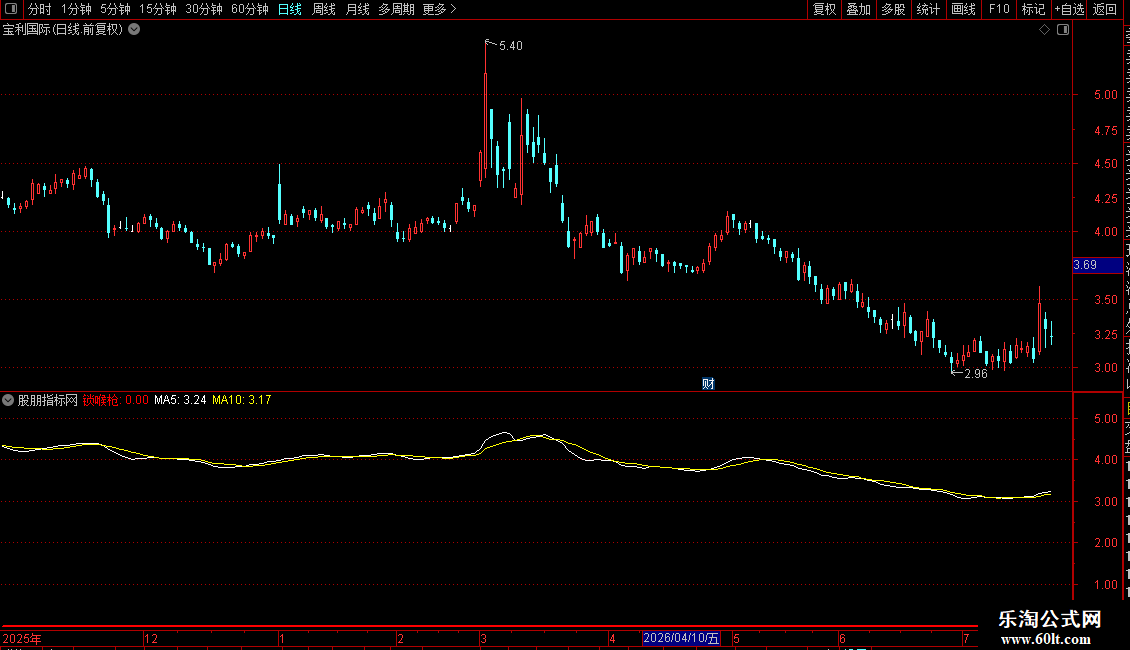Image resolution: width=1130 pixels, height=650 pixels.
Task: Open the 多股 multi-stock view
Action: click(x=893, y=9)
